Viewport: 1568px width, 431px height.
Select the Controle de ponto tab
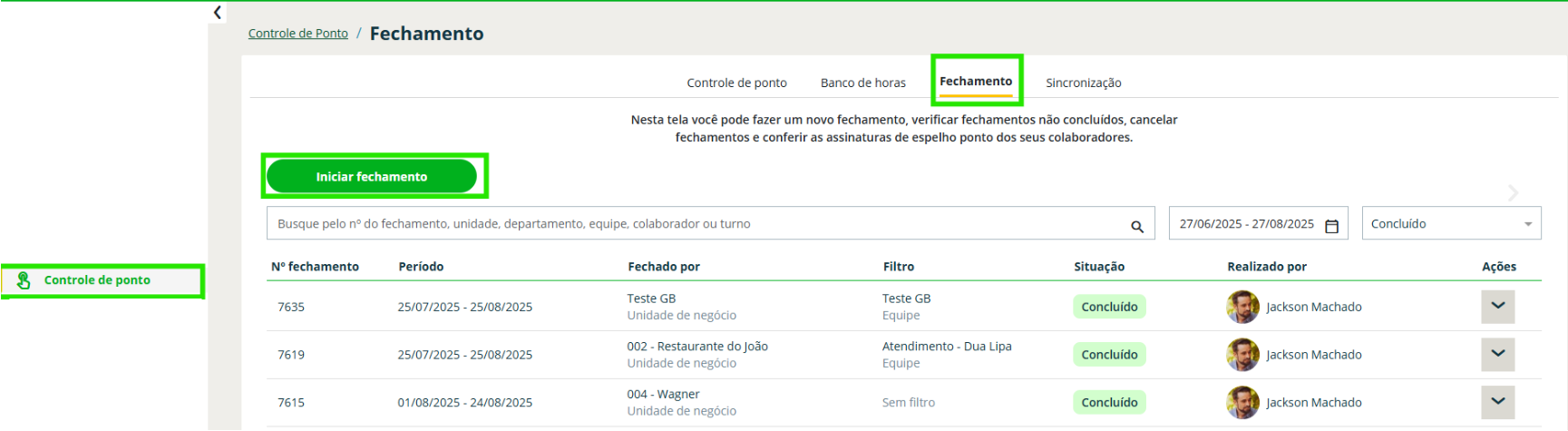736,83
